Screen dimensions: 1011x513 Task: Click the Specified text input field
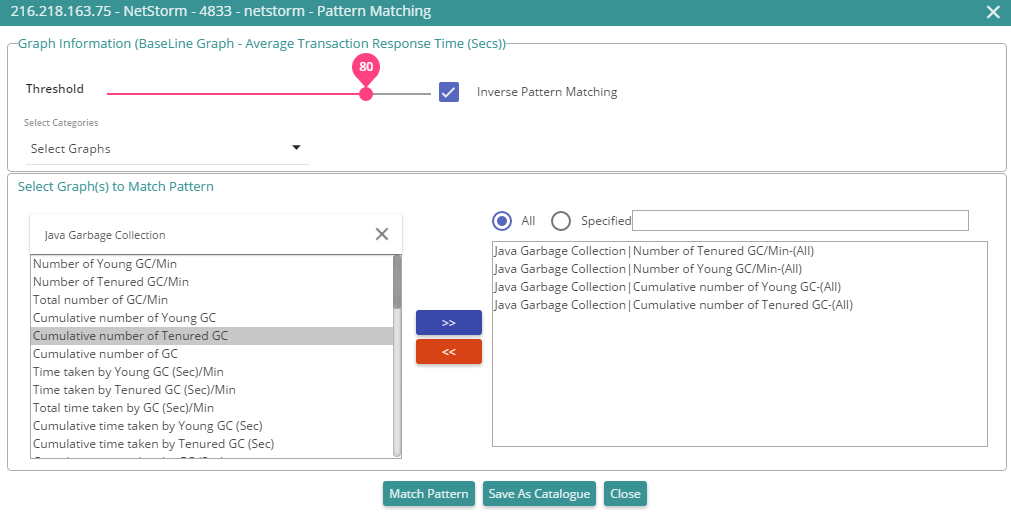point(800,220)
